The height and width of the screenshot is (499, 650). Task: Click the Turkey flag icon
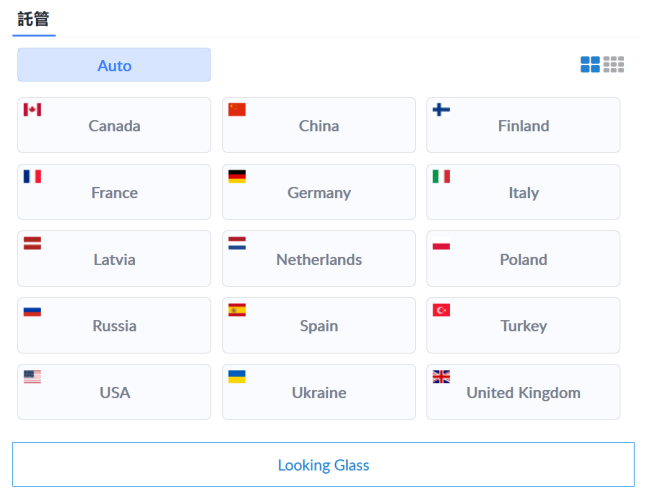[x=441, y=310]
